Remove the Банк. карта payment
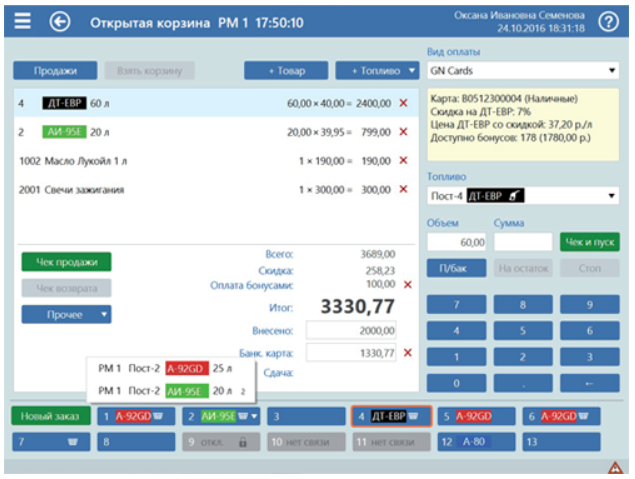The image size is (635, 479). (408, 353)
